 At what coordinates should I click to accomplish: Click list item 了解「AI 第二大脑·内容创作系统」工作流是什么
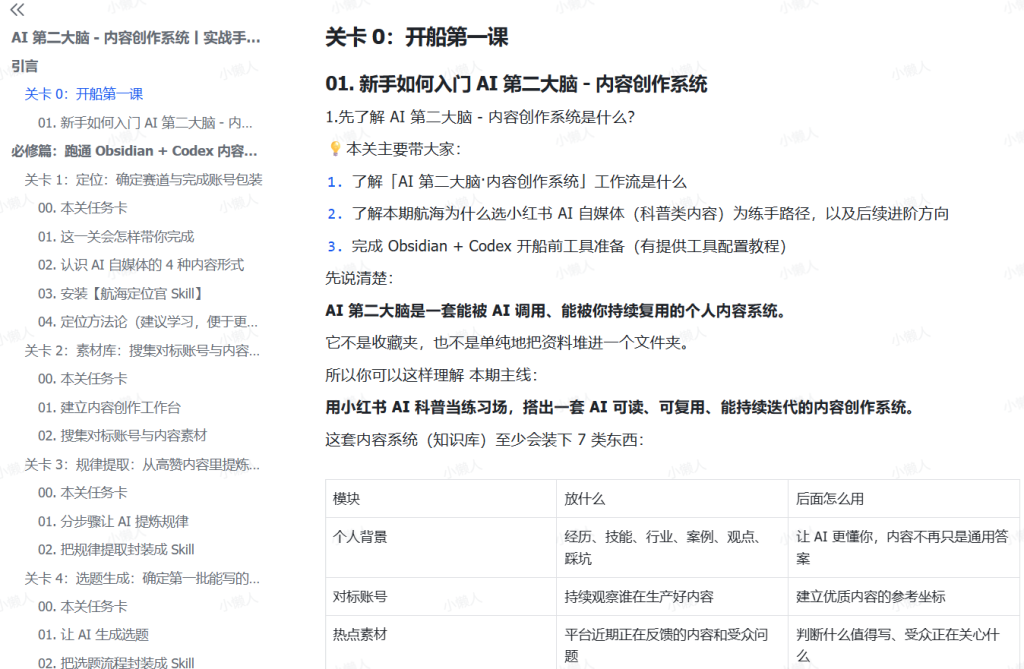pos(519,182)
